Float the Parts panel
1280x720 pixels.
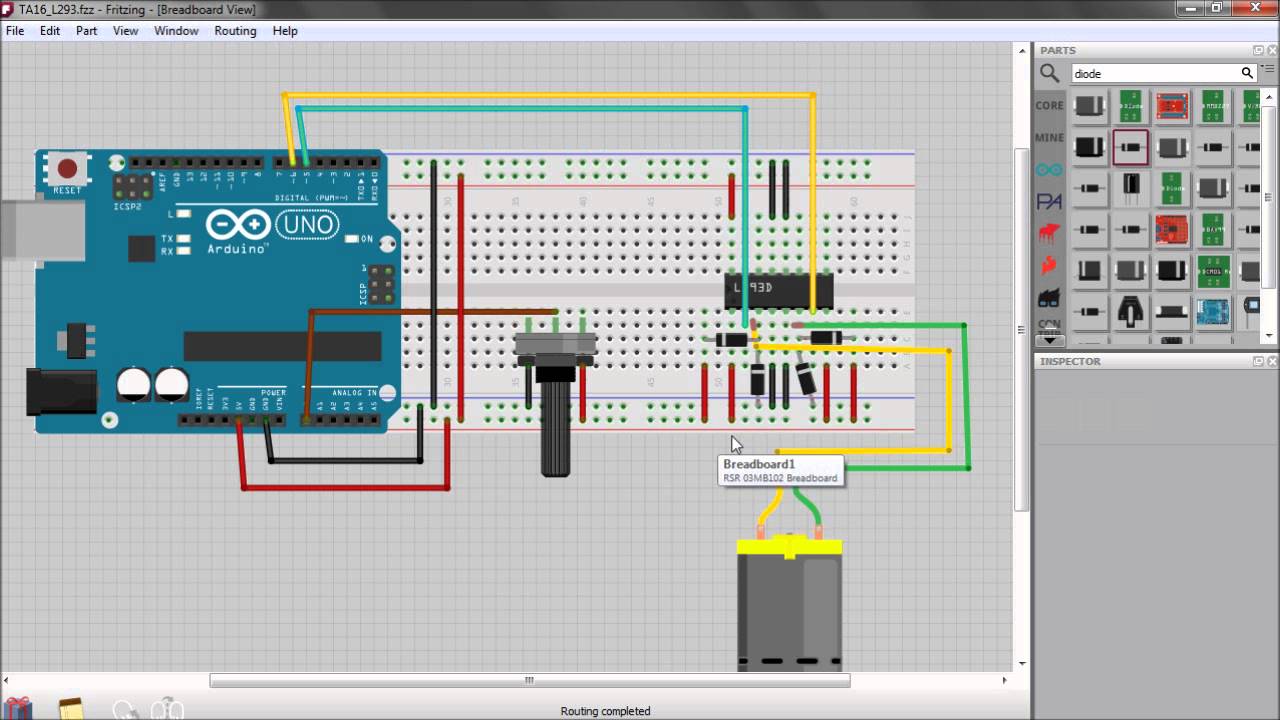click(1258, 50)
